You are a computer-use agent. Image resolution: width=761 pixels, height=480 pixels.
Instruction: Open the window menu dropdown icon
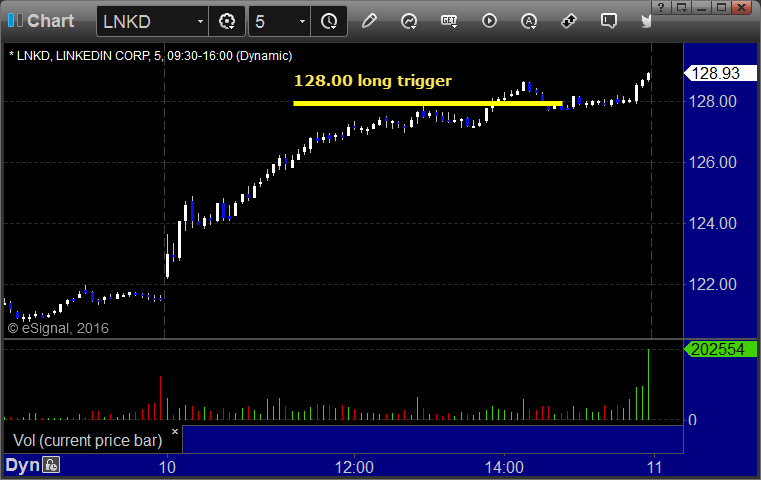click(681, 7)
